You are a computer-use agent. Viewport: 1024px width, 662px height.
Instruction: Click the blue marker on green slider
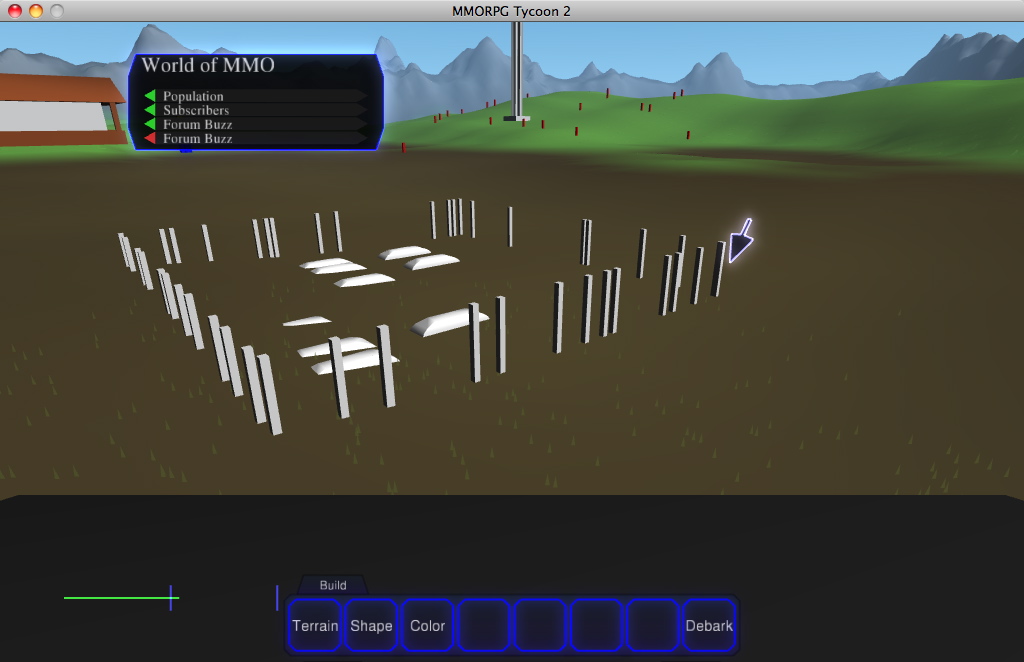tap(171, 597)
